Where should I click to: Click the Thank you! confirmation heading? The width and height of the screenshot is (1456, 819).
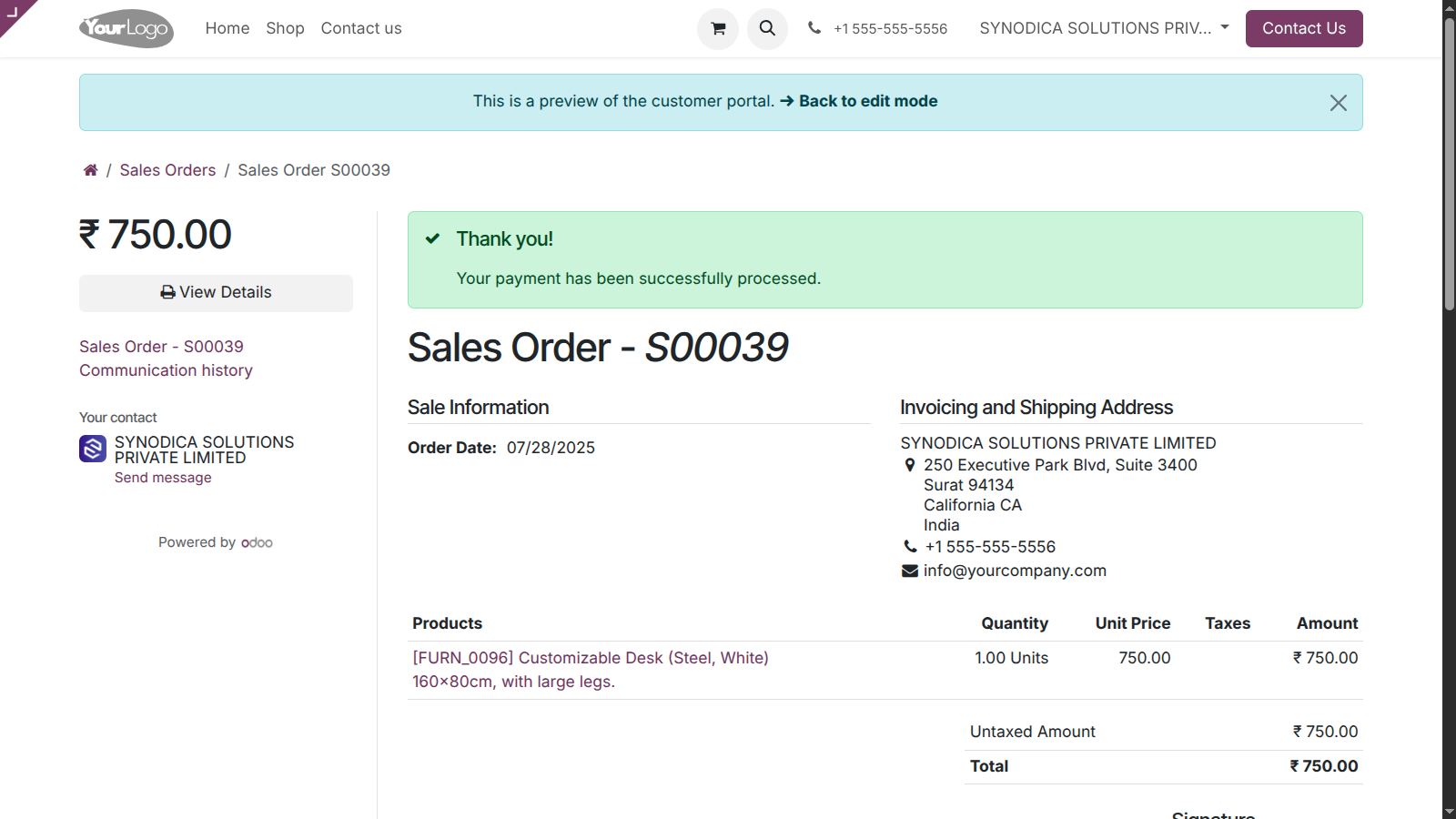coord(504,239)
